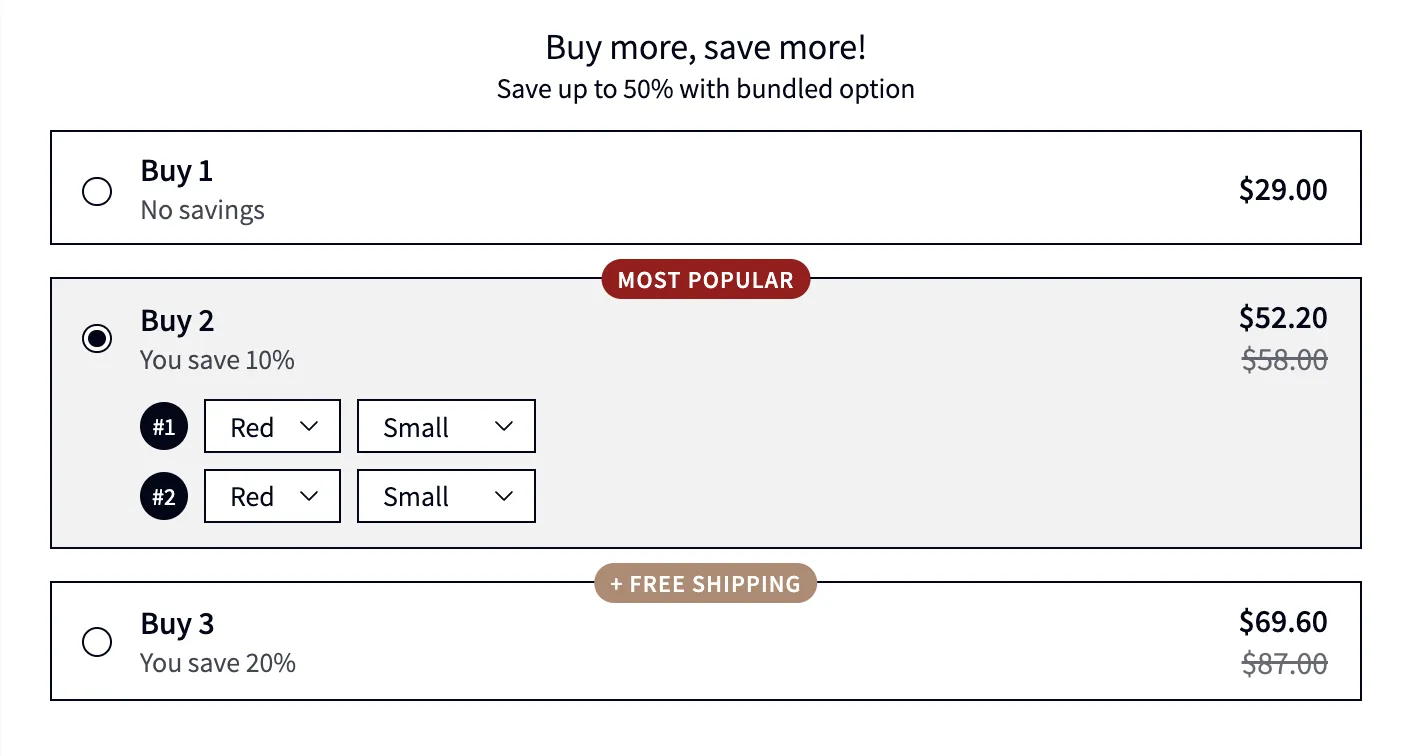Image resolution: width=1422 pixels, height=756 pixels.
Task: Click the crossed-out $87.00 price
Action: point(1284,663)
